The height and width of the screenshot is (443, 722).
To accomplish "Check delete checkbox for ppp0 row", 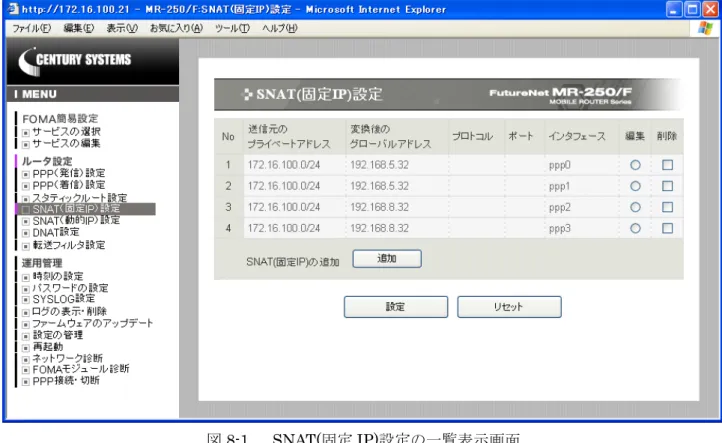I will pos(667,165).
